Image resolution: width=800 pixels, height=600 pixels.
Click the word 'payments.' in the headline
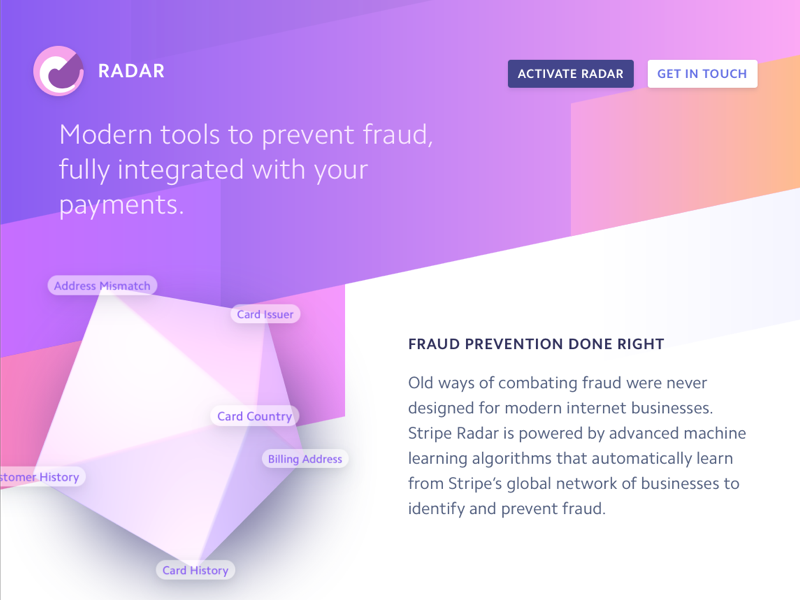pos(121,205)
